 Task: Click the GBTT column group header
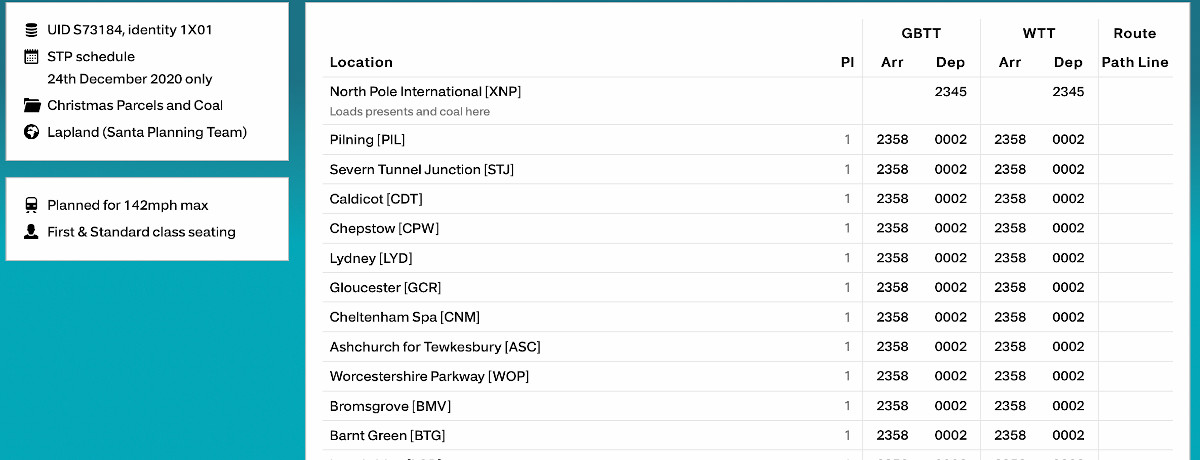click(x=921, y=33)
